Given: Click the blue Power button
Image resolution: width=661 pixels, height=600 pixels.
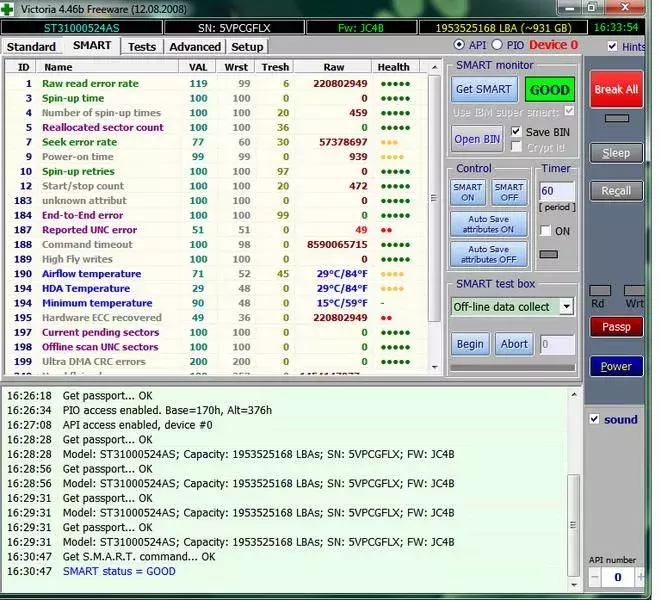Looking at the screenshot, I should pos(616,366).
